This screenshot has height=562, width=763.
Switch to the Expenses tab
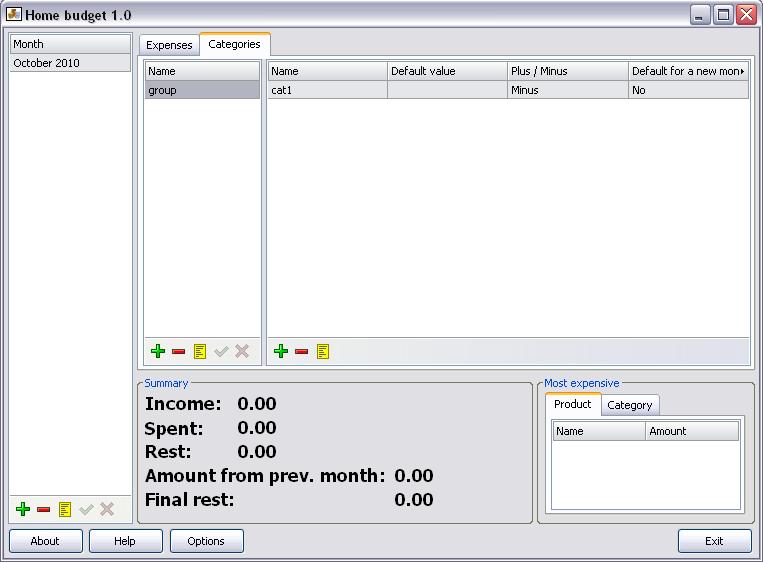(x=169, y=45)
